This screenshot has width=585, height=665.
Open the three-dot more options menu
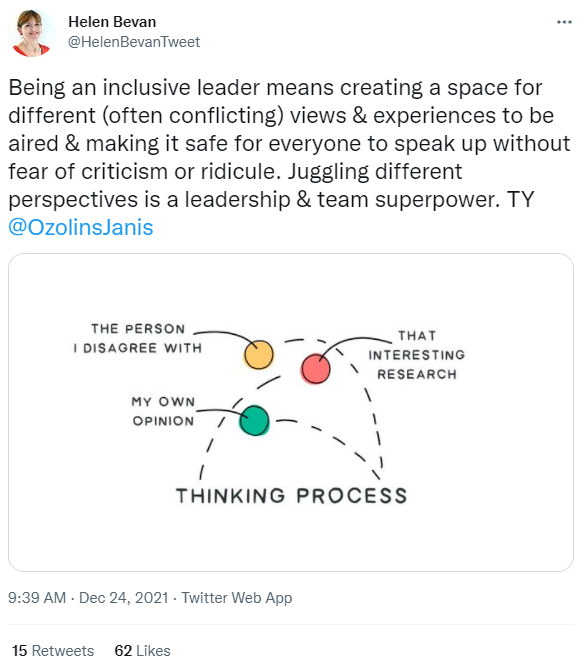564,22
